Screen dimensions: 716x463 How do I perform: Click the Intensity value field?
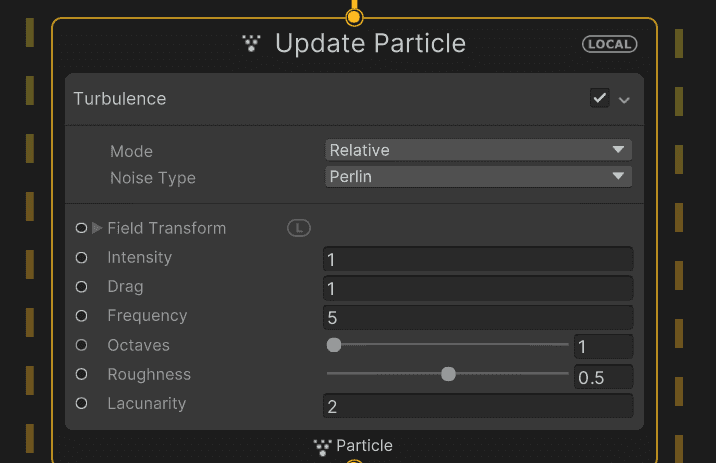pos(478,259)
